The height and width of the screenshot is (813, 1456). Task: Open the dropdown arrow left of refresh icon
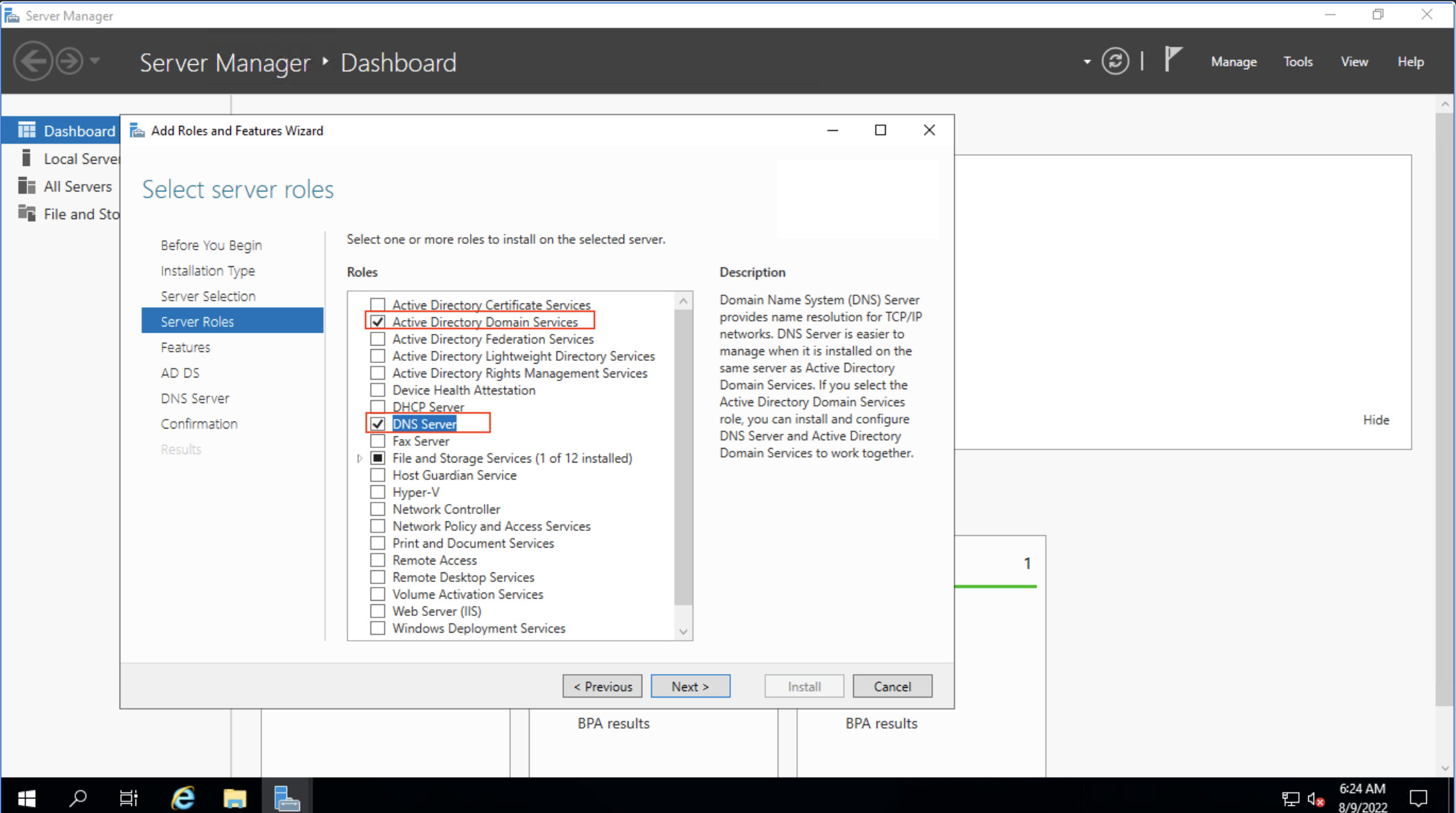pyautogui.click(x=1087, y=62)
